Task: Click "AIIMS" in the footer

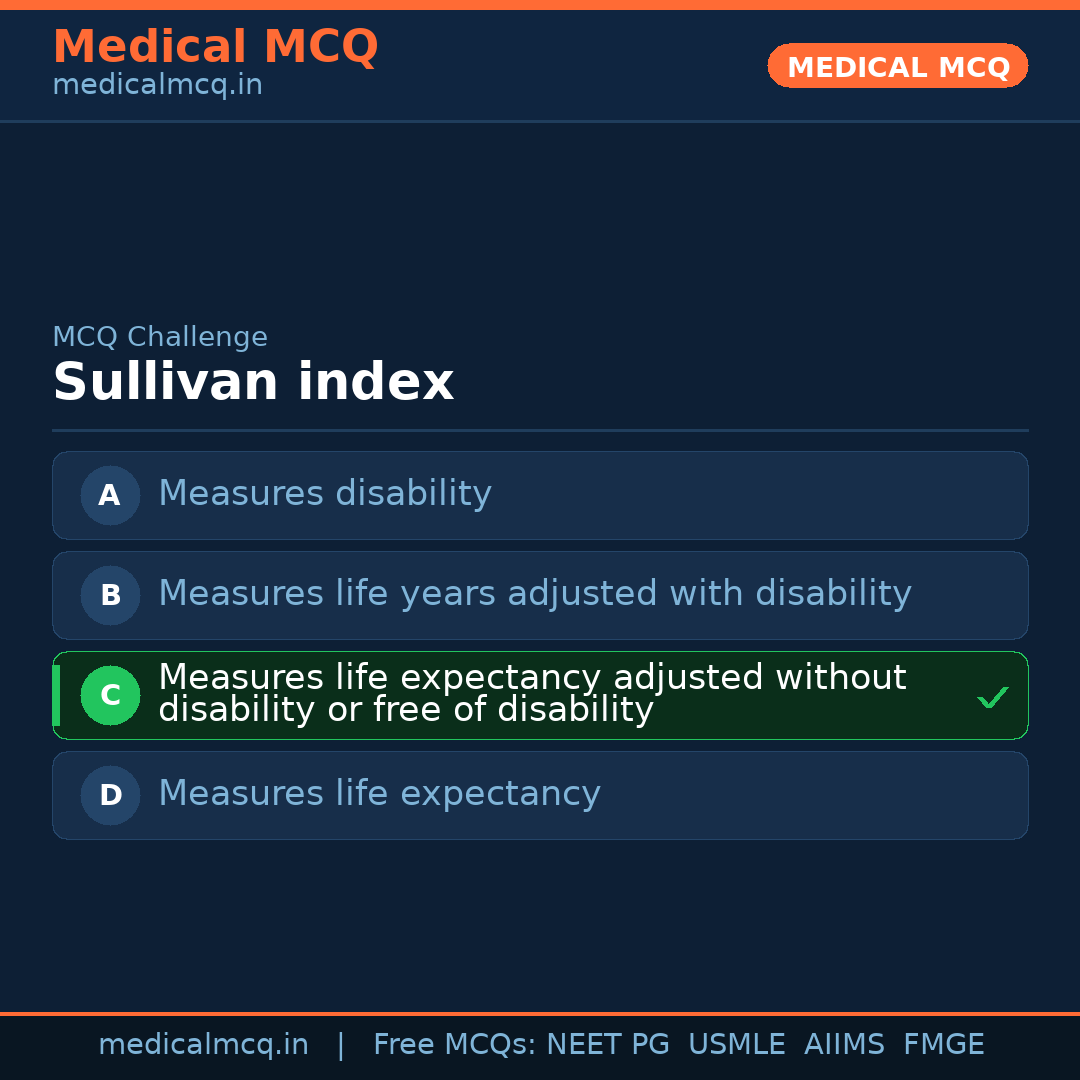Action: coord(844,1045)
